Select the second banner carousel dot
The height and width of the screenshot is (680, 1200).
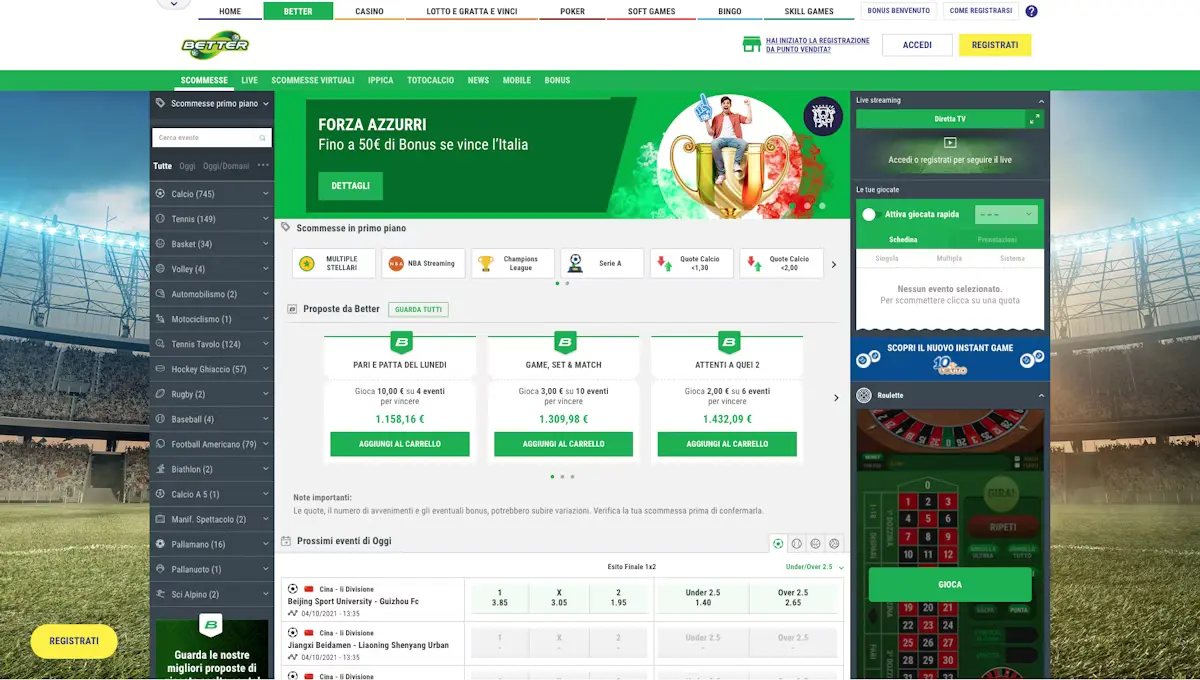pyautogui.click(x=807, y=205)
